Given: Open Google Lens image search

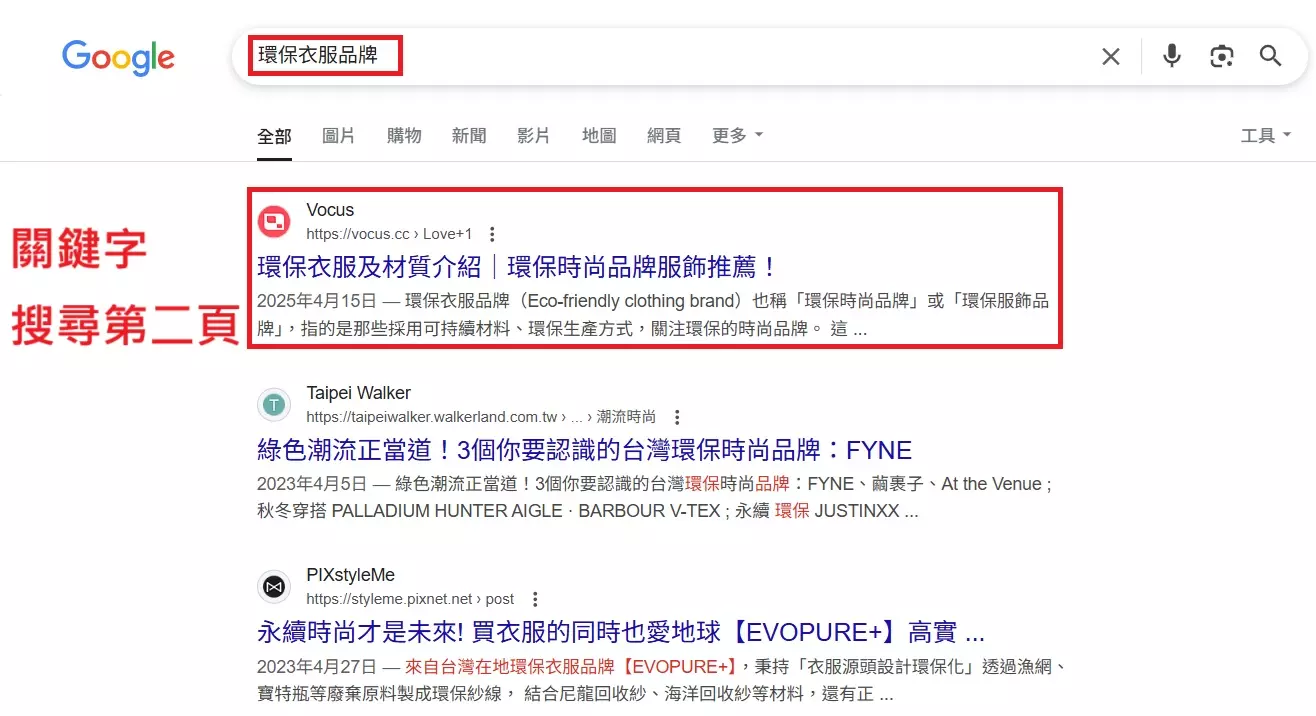Looking at the screenshot, I should coord(1221,56).
